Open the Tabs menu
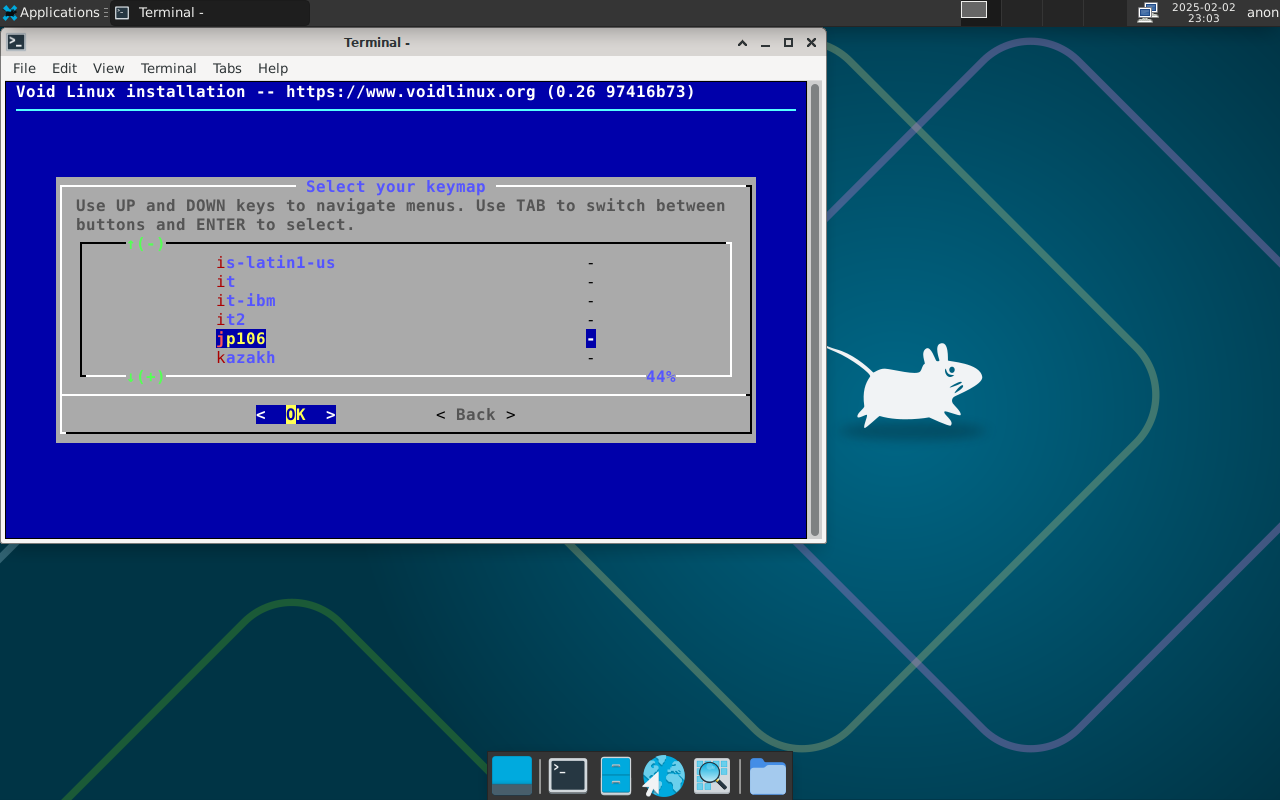The height and width of the screenshot is (800, 1280). coord(227,68)
